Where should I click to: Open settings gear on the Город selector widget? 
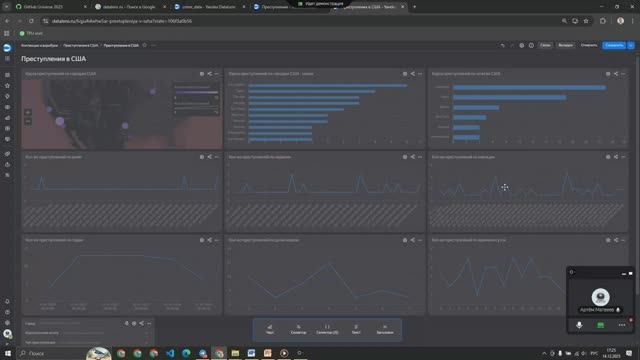(x=134, y=323)
